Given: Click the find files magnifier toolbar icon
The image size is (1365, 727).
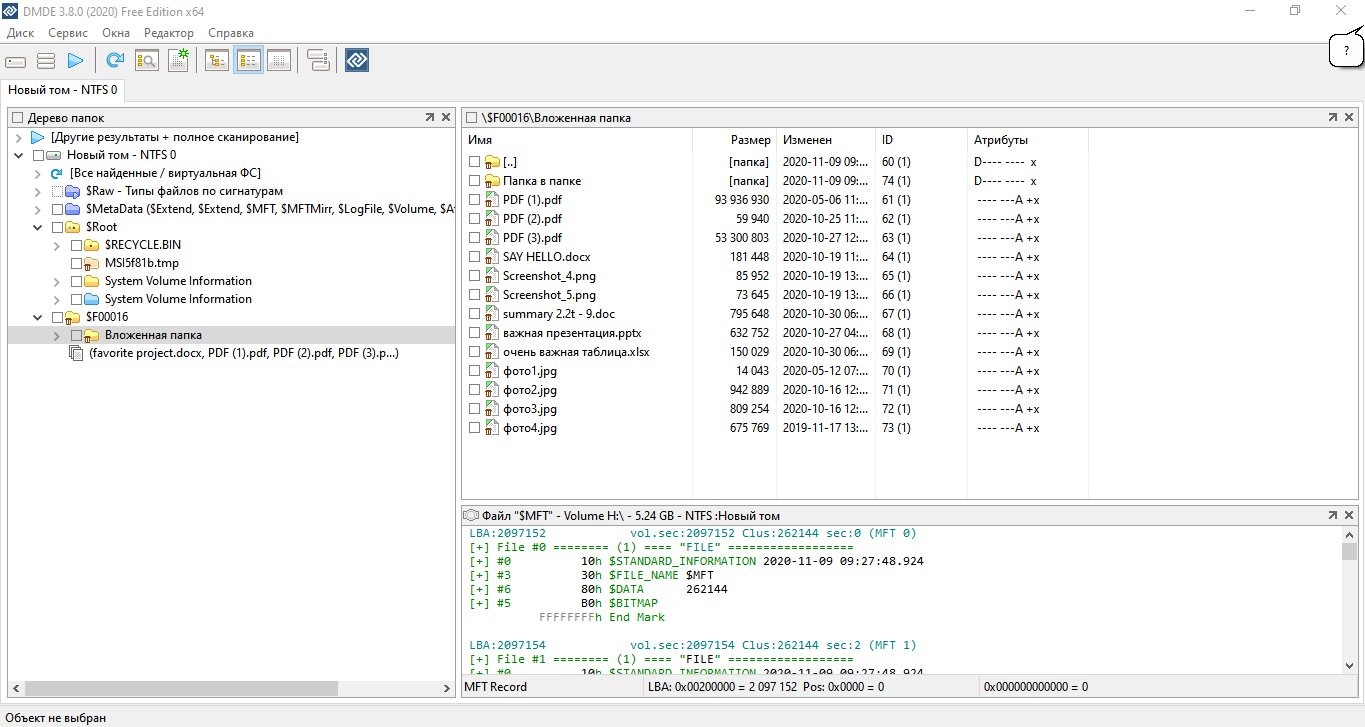Looking at the screenshot, I should pos(146,61).
